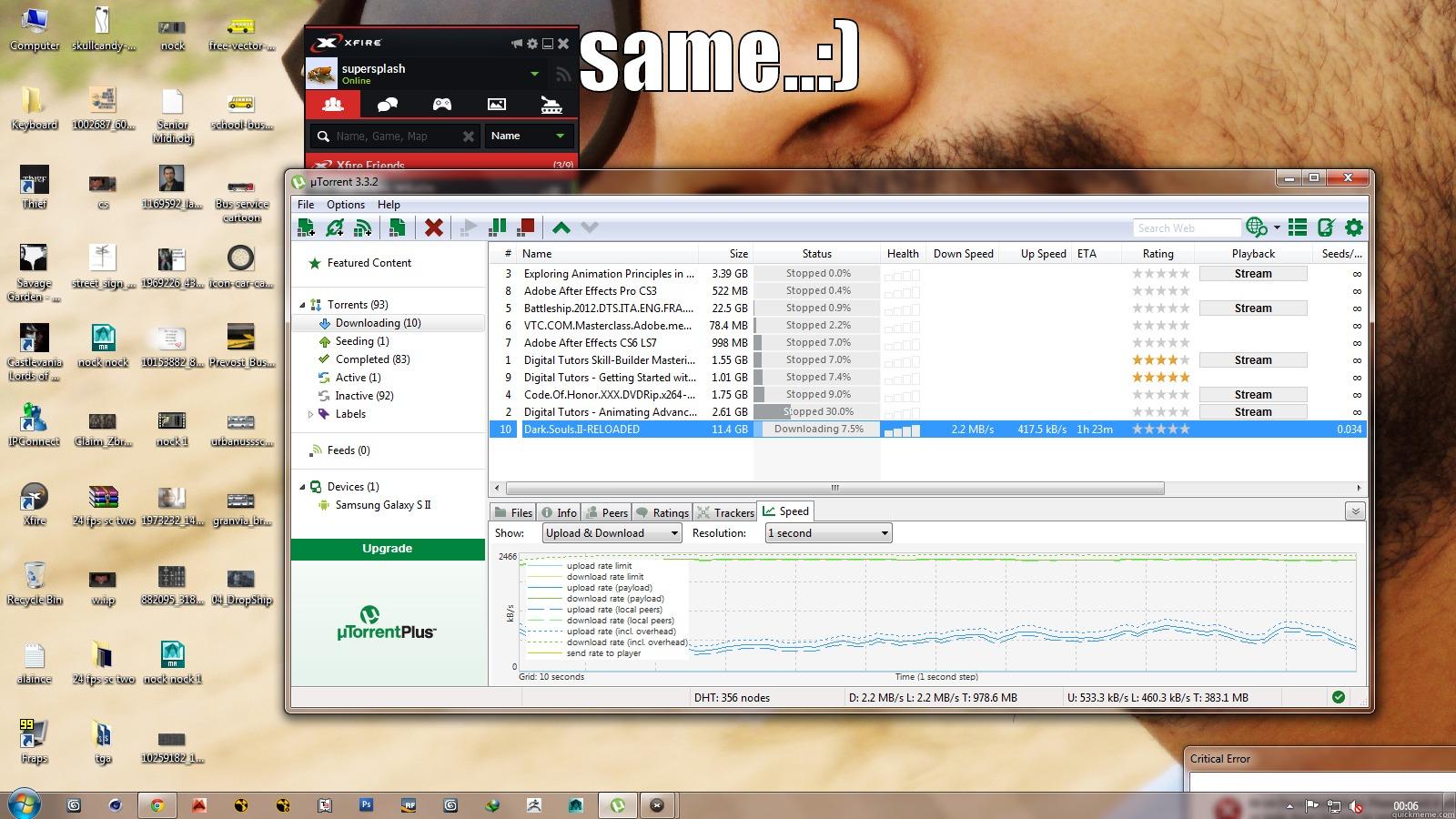Screen dimensions: 1456x819
Task: Click green network status check icon
Action: coord(1338,697)
